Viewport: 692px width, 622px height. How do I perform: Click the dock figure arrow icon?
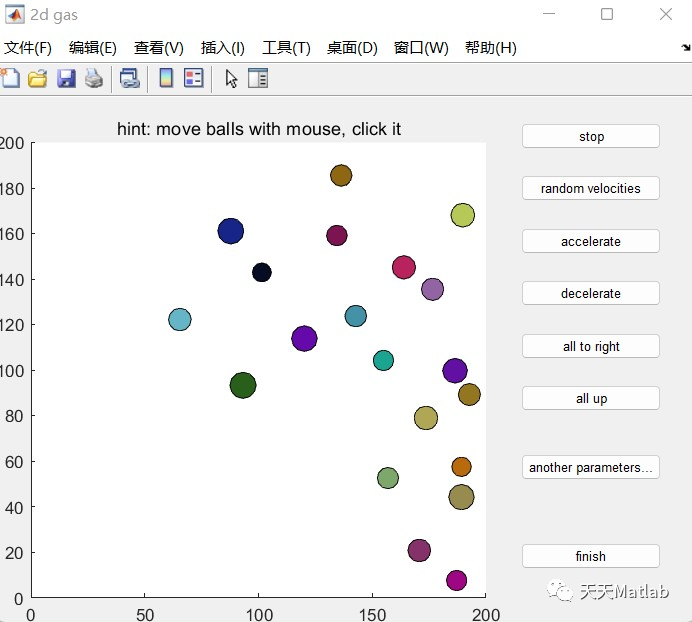(686, 47)
